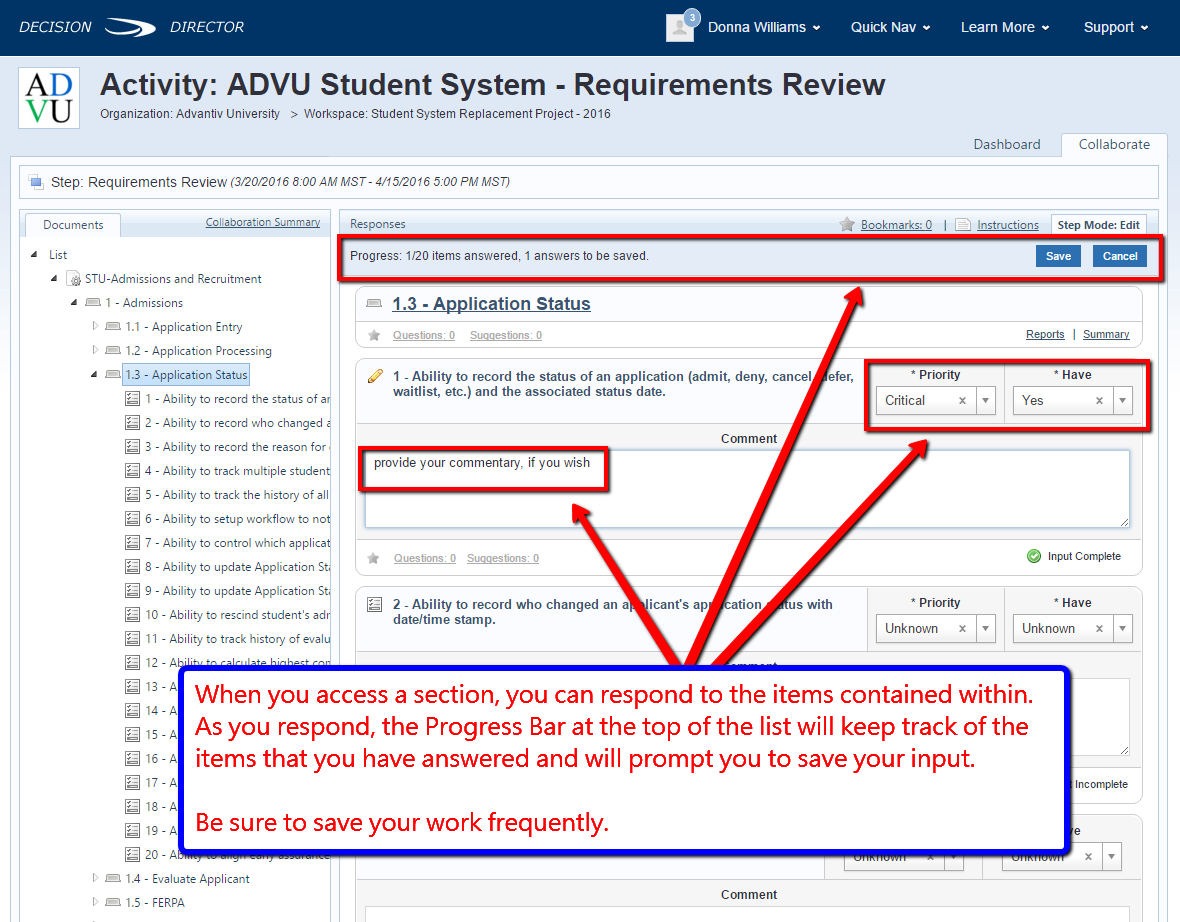Collapse STU-Admissions and Recruitment node
Screen dimensions: 1180x922
pyautogui.click(x=53, y=278)
